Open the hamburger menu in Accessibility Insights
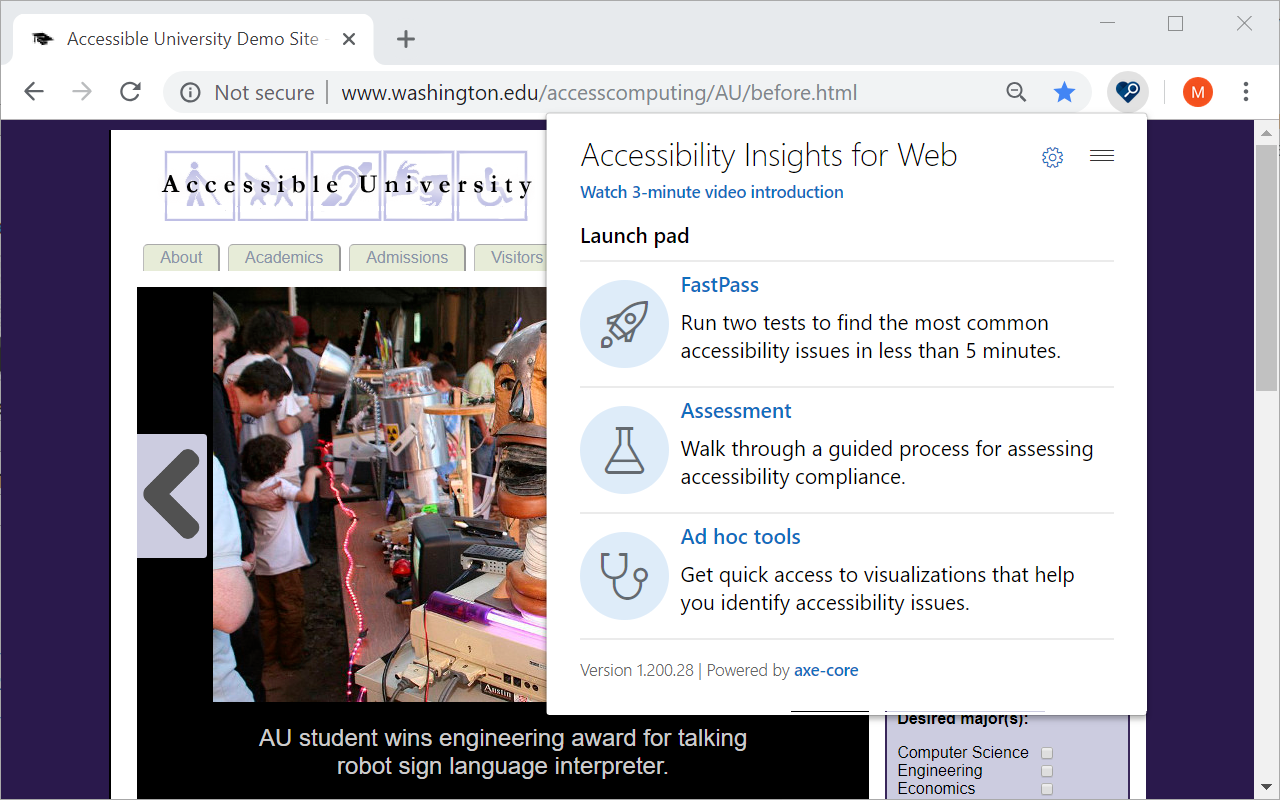1280x800 pixels. tap(1102, 156)
